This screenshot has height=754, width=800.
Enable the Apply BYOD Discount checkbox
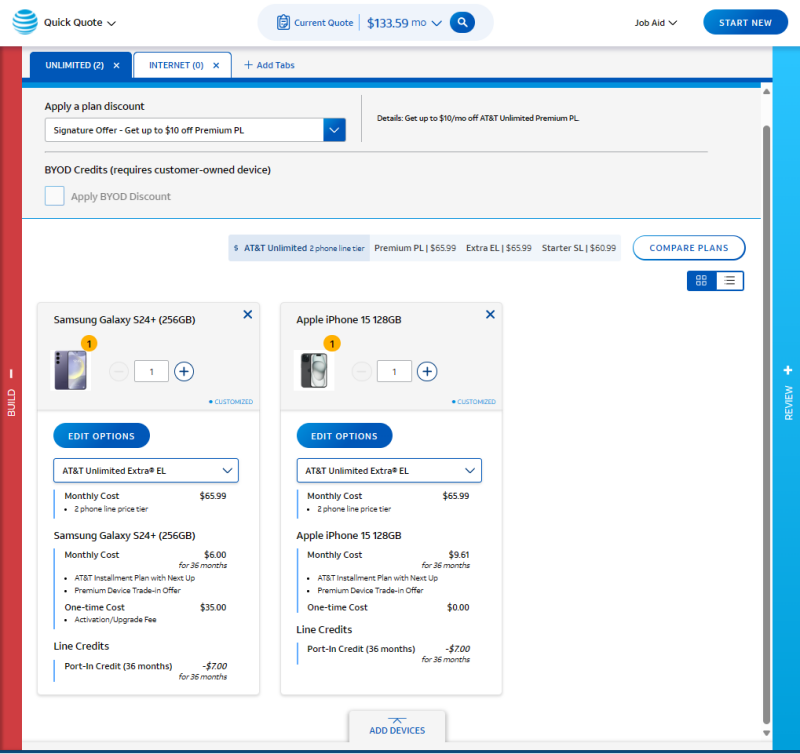(55, 197)
